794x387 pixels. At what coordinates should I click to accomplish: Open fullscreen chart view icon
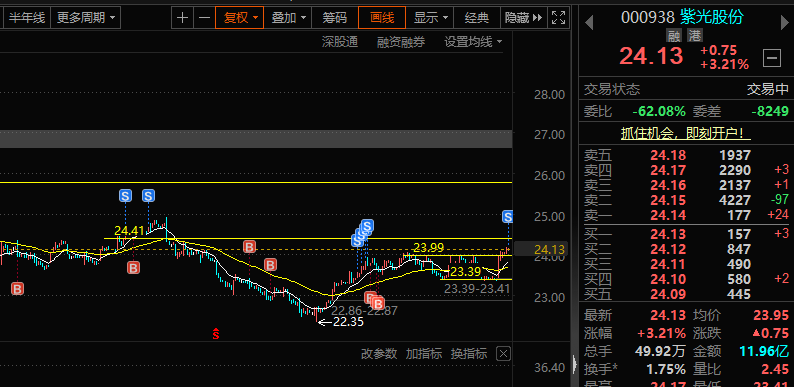pyautogui.click(x=558, y=18)
